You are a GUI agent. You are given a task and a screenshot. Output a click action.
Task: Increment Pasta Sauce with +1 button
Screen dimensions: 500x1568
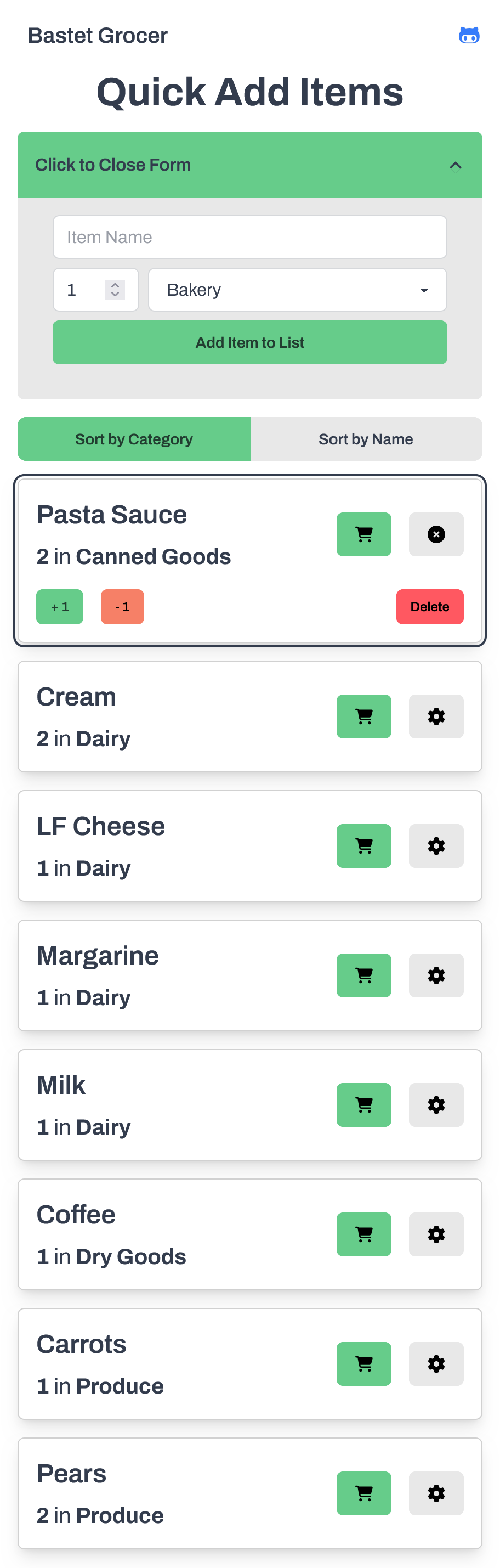pyautogui.click(x=60, y=607)
